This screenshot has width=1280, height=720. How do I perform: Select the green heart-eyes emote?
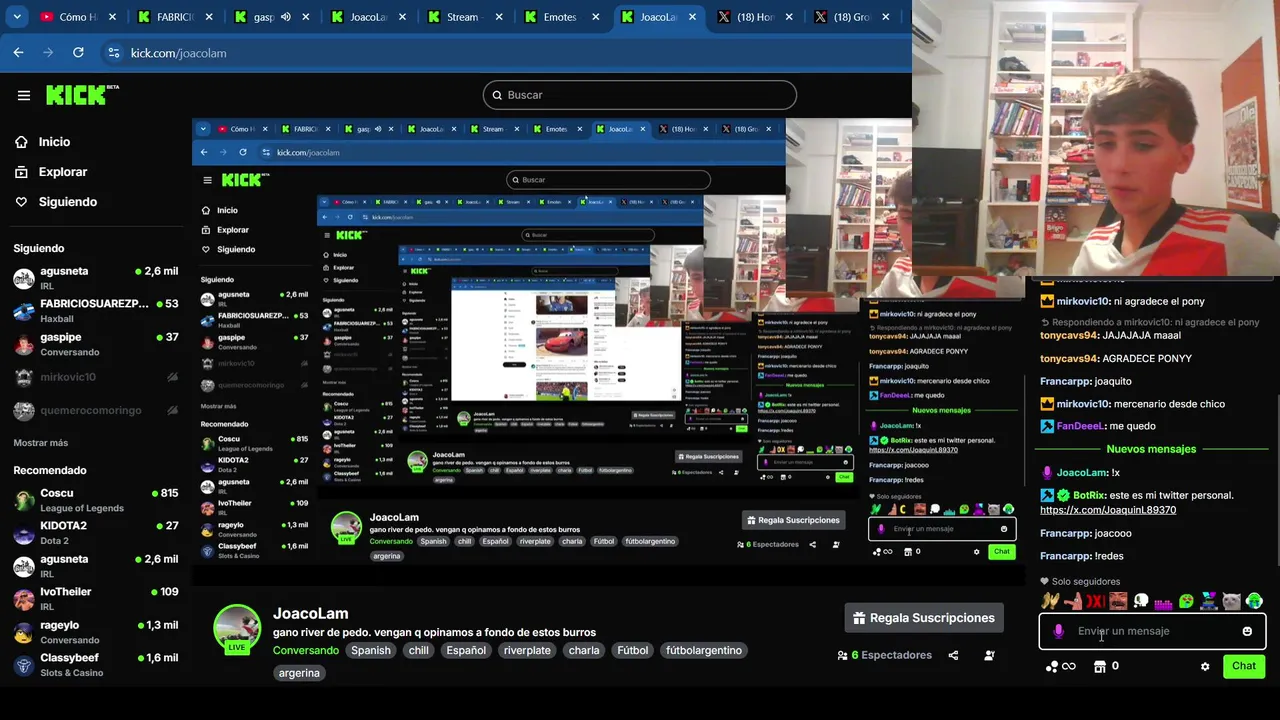(1186, 601)
